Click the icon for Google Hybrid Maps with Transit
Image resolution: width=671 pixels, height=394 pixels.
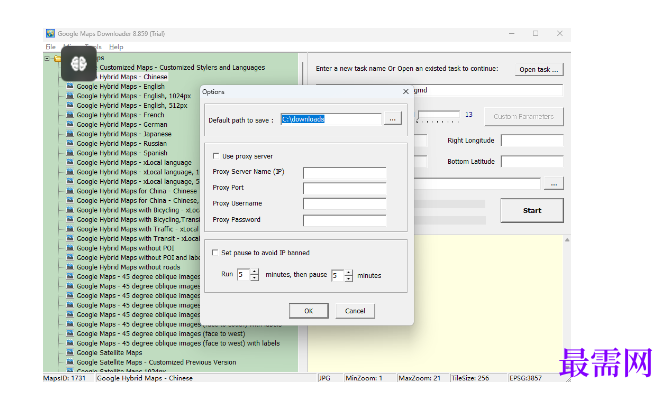[70, 238]
